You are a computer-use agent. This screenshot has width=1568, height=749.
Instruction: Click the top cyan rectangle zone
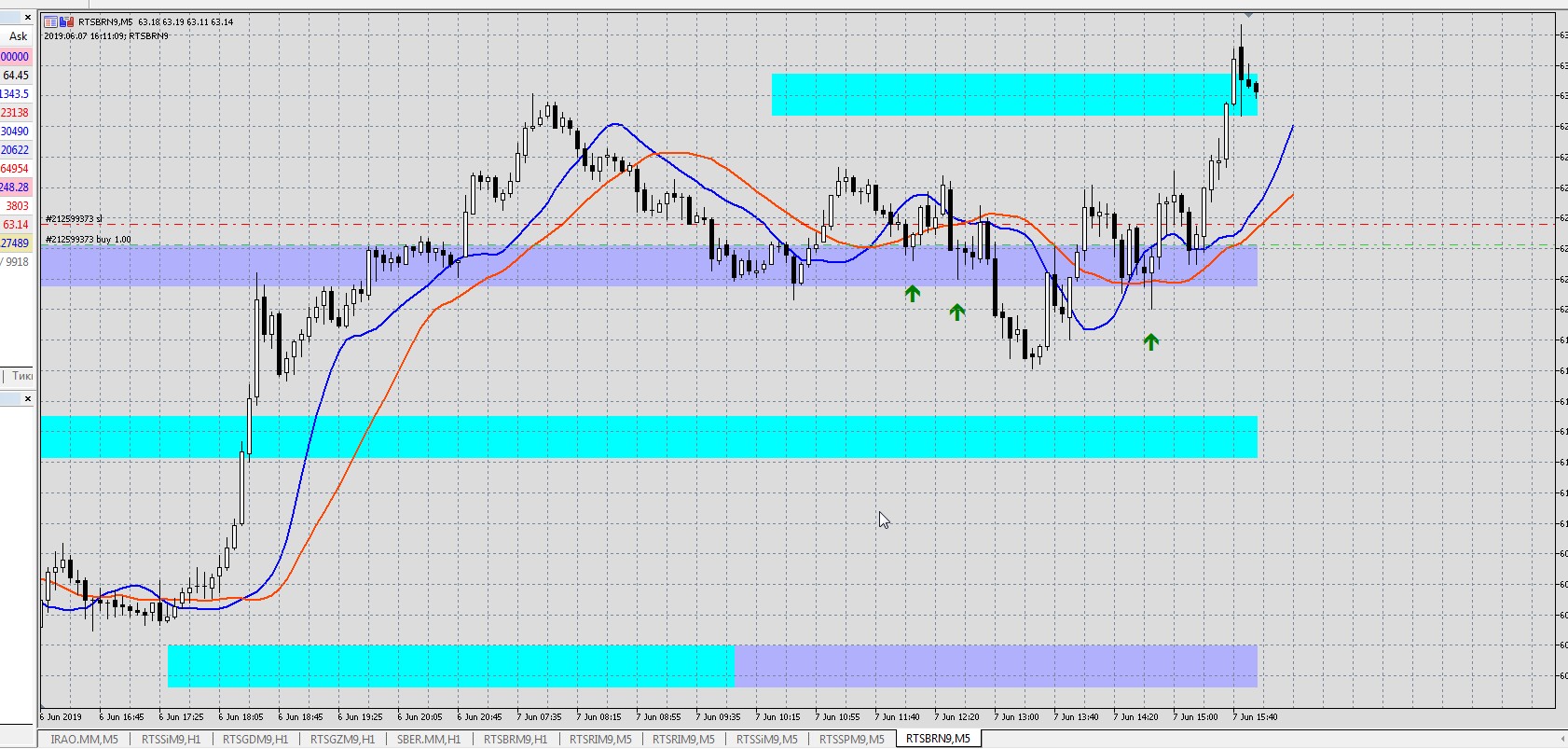tap(1014, 94)
